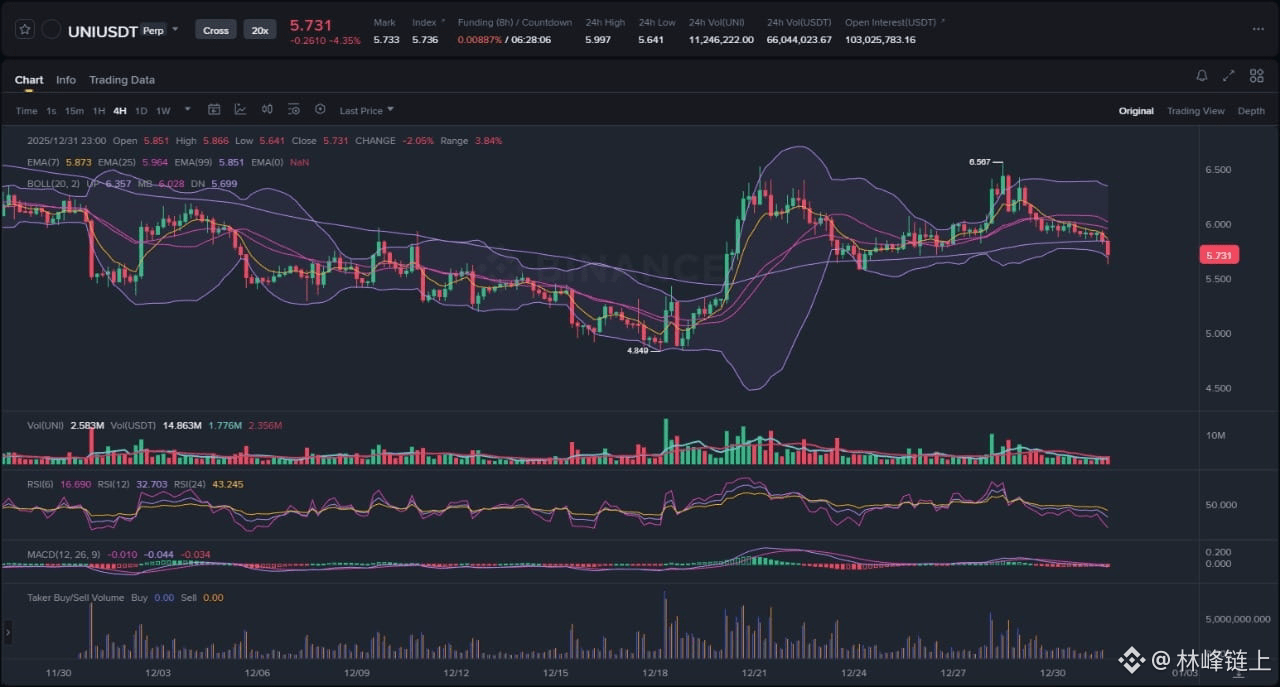The width and height of the screenshot is (1280, 687).
Task: Open the three-dot more menu in header
Action: [x=1258, y=30]
